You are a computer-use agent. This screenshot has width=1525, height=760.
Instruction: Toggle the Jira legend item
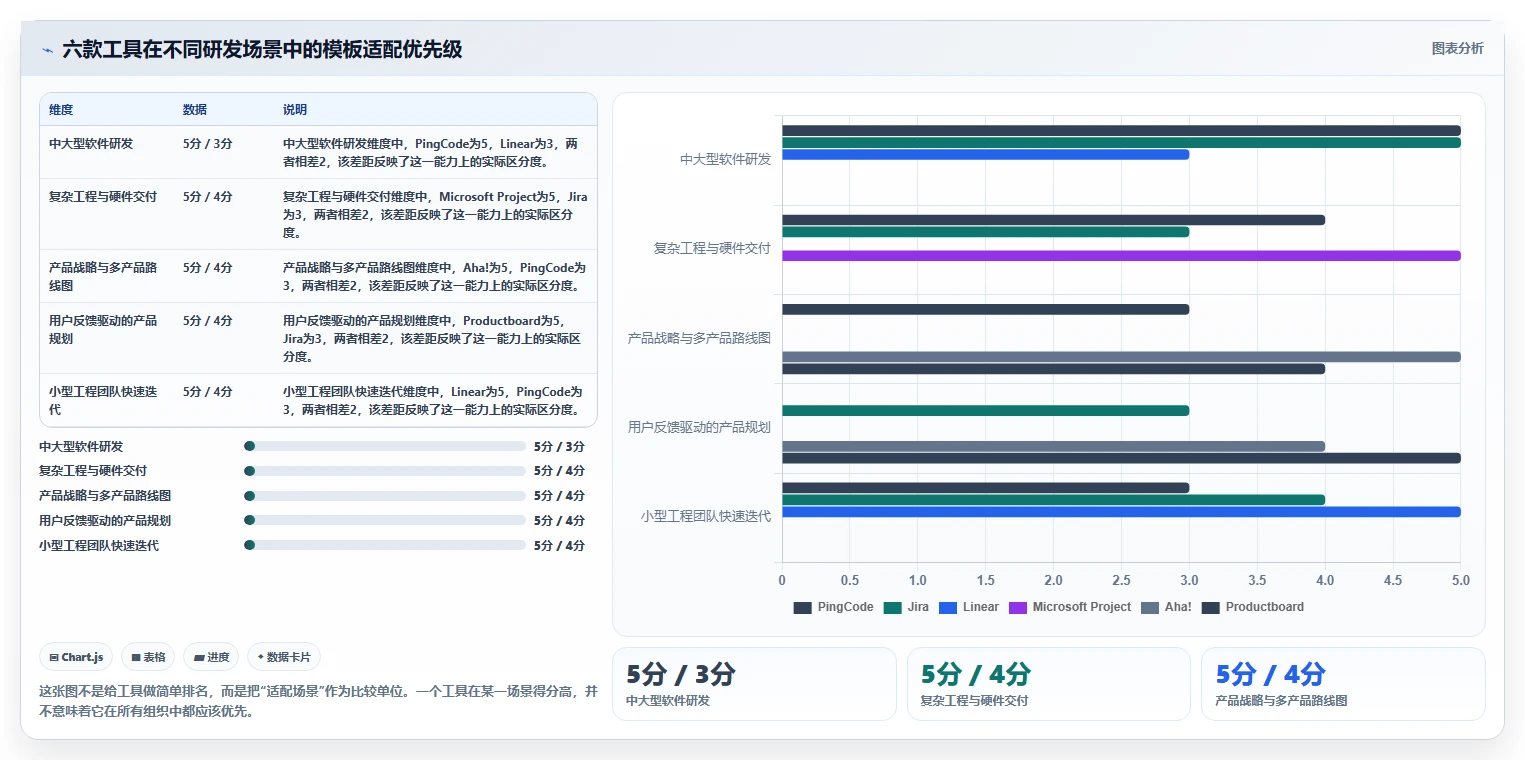click(906, 607)
